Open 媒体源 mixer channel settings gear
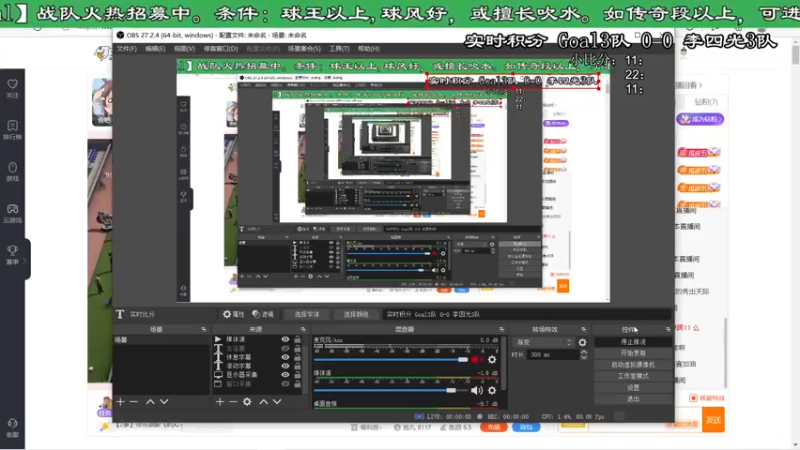Image resolution: width=800 pixels, height=450 pixels. (492, 390)
